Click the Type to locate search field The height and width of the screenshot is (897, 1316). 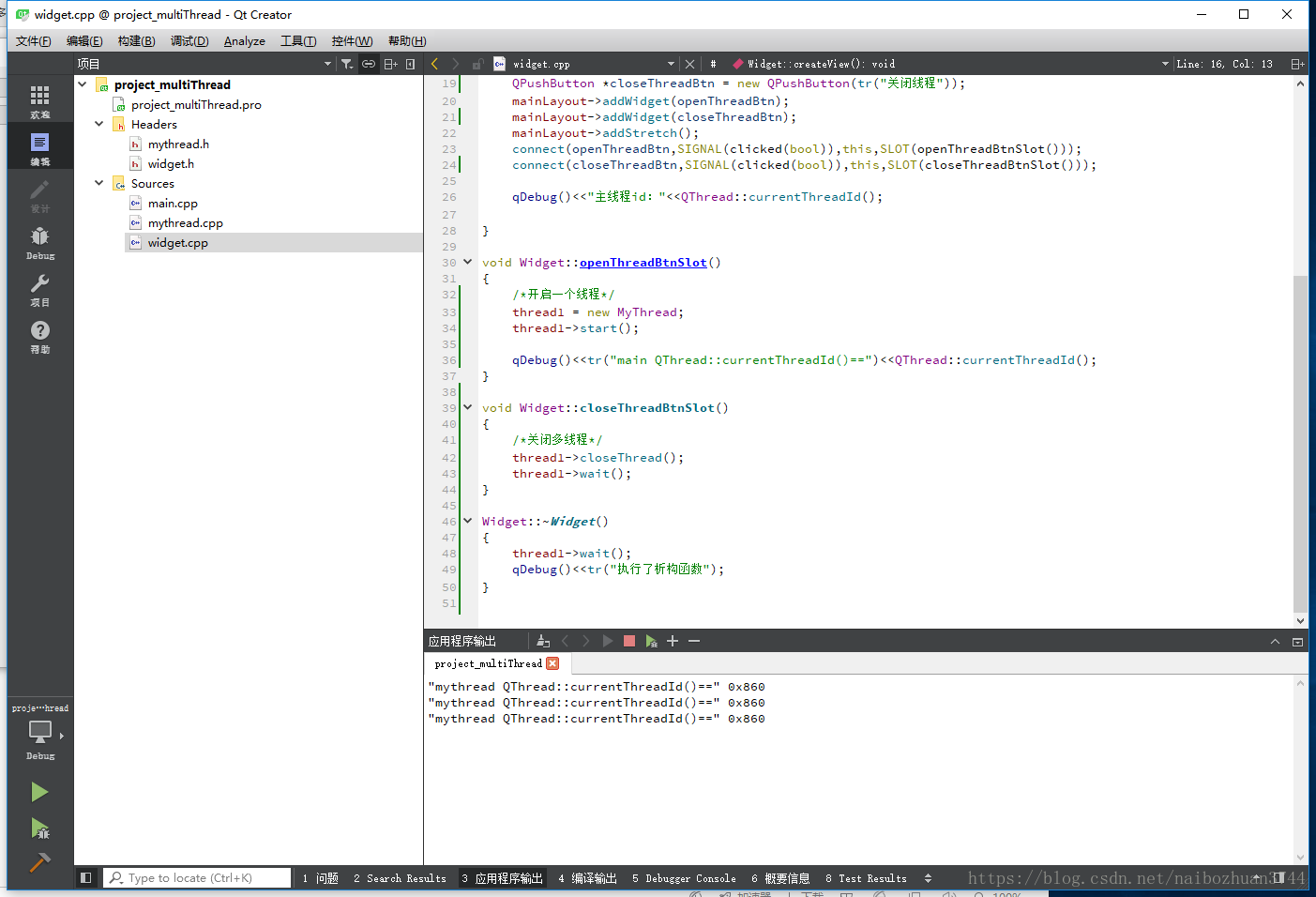197,878
